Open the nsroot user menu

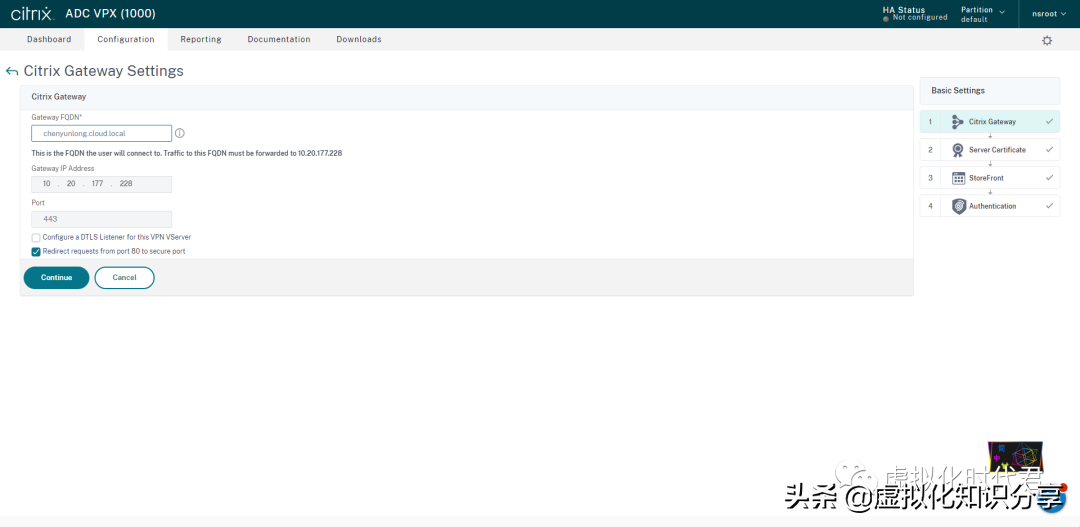coord(1048,13)
